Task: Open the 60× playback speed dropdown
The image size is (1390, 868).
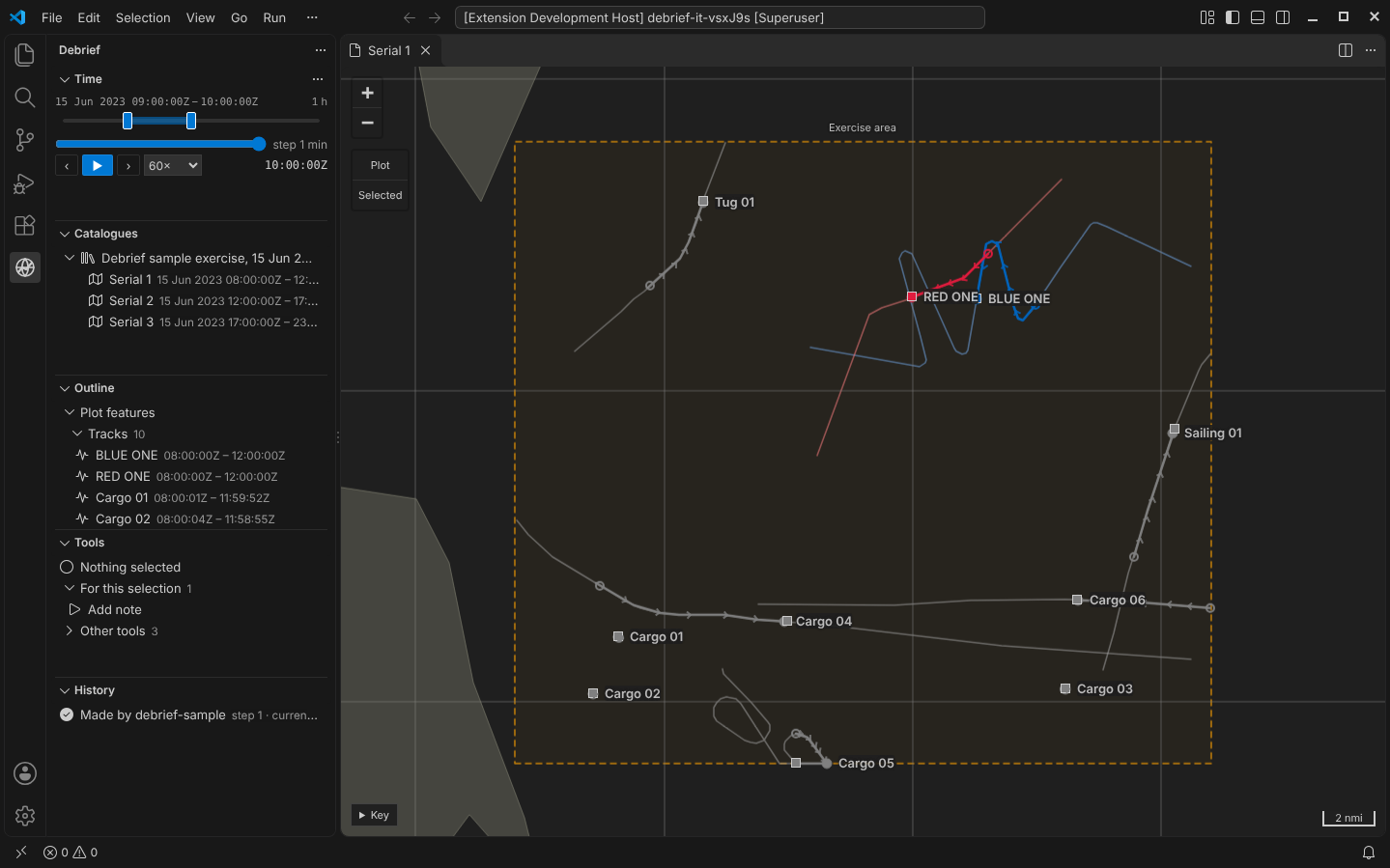Action: click(x=173, y=165)
